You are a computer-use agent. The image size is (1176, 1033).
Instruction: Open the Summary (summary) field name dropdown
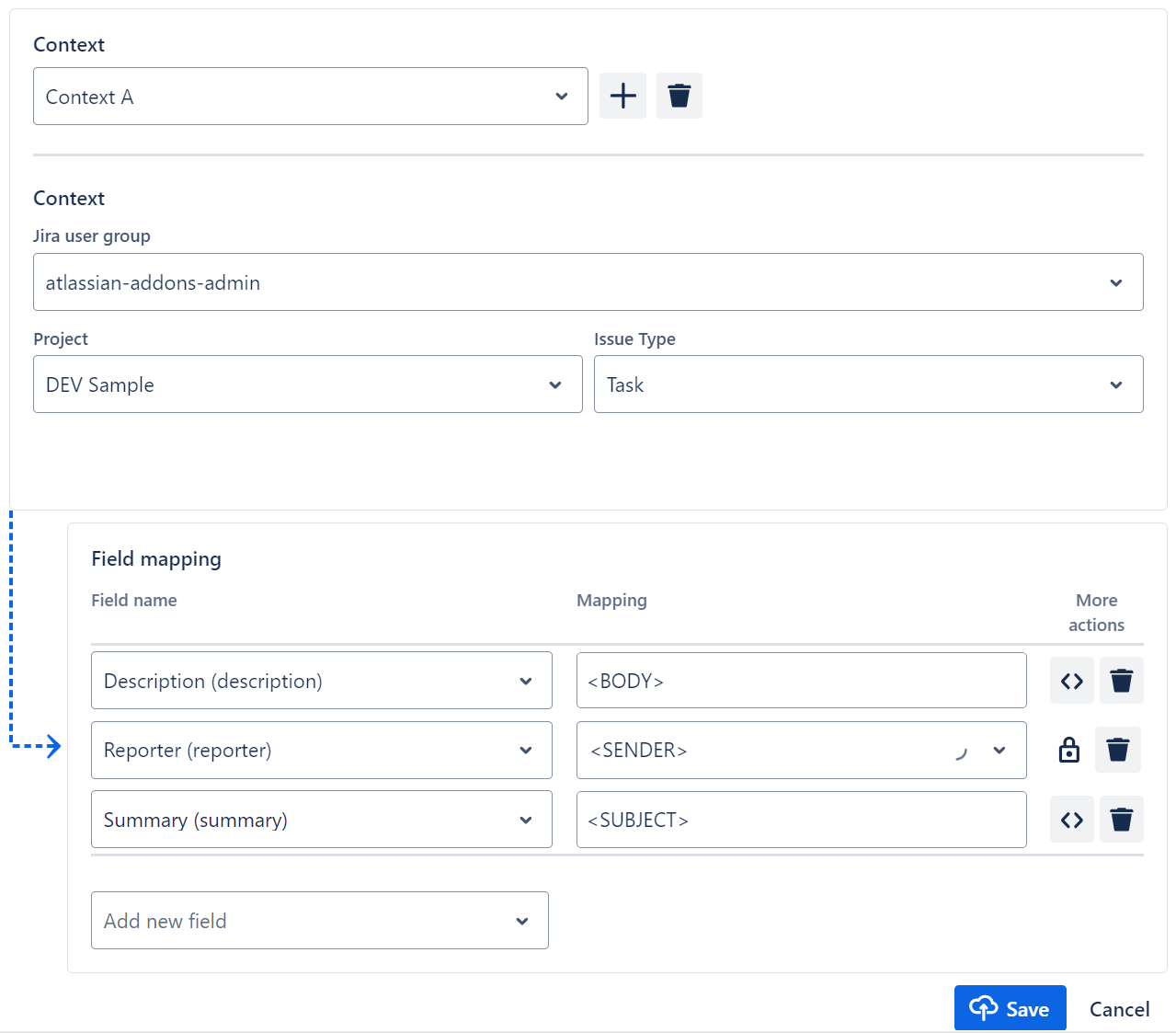tap(321, 820)
